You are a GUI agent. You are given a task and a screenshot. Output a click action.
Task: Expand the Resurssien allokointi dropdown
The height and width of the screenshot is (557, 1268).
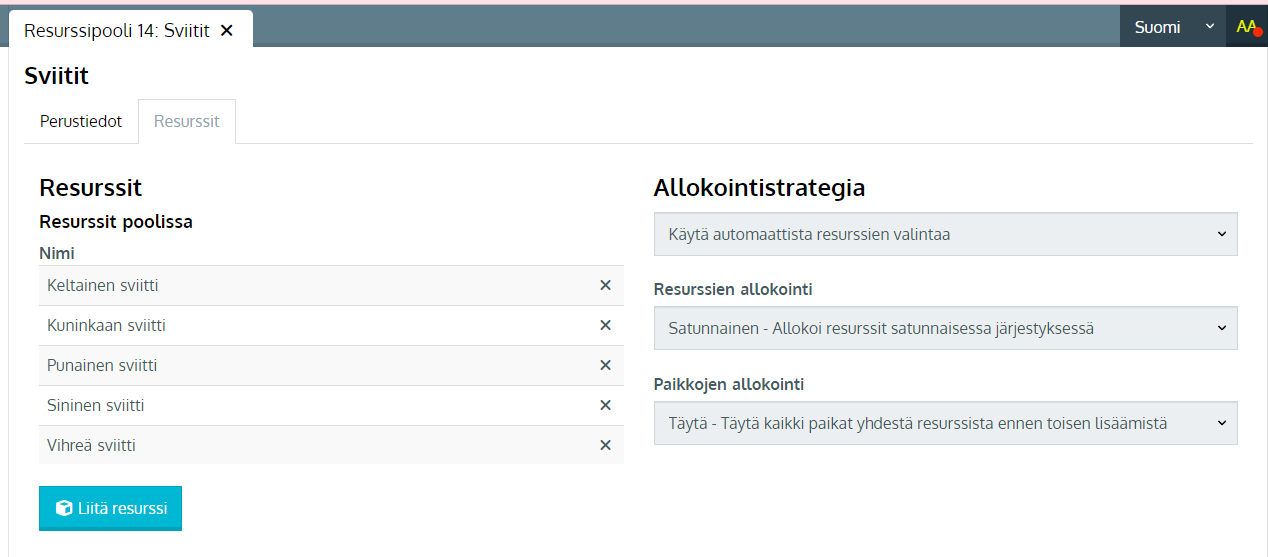[945, 328]
